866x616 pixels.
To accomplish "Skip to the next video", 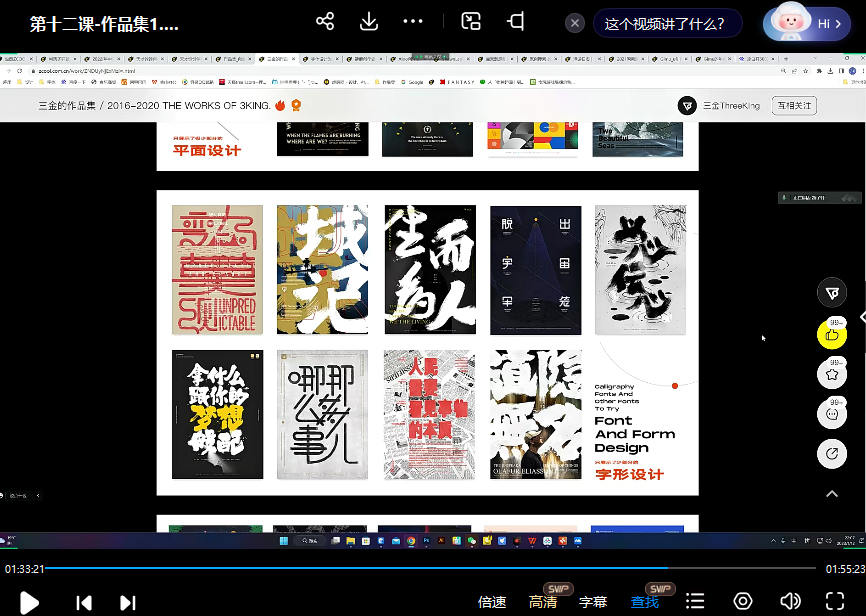I will pyautogui.click(x=128, y=602).
